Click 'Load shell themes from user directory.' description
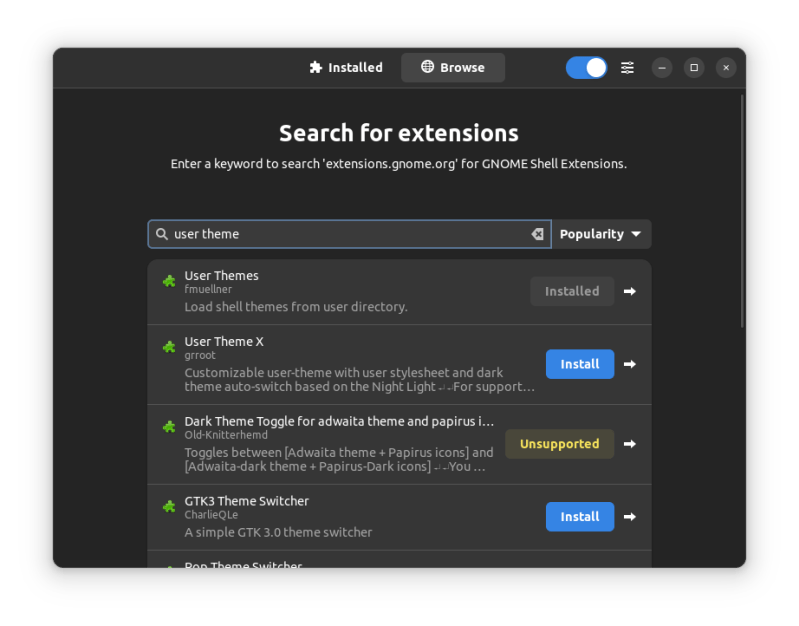The height and width of the screenshot is (626, 799). 296,307
